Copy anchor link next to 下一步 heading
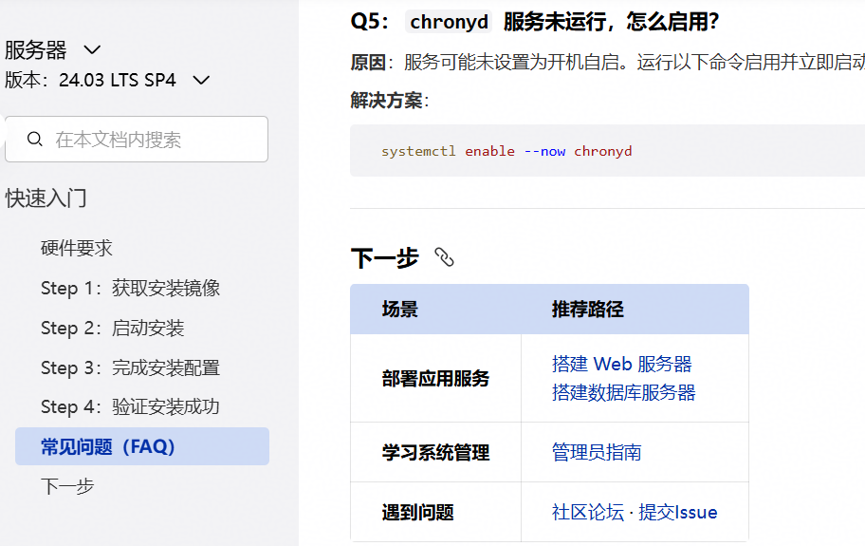 [x=444, y=257]
